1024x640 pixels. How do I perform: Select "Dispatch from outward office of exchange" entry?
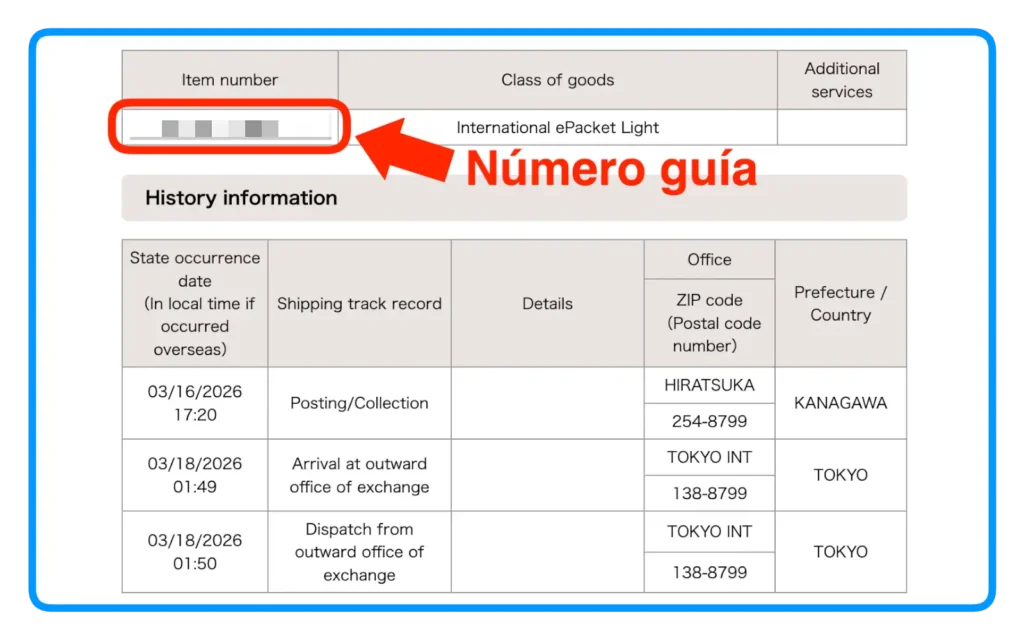pos(359,552)
